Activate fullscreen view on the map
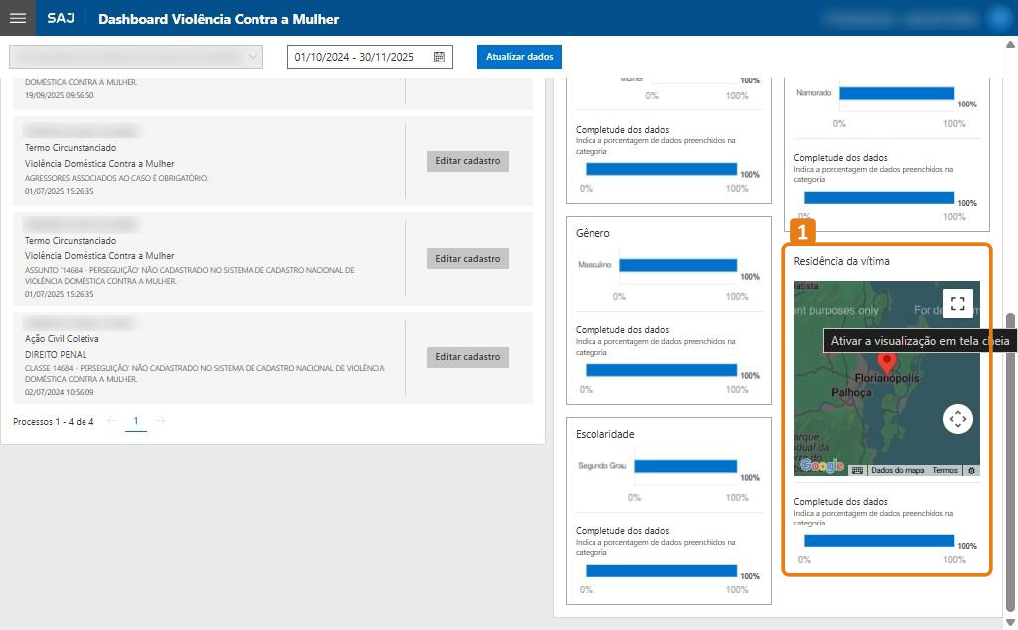The image size is (1018, 630). (957, 303)
